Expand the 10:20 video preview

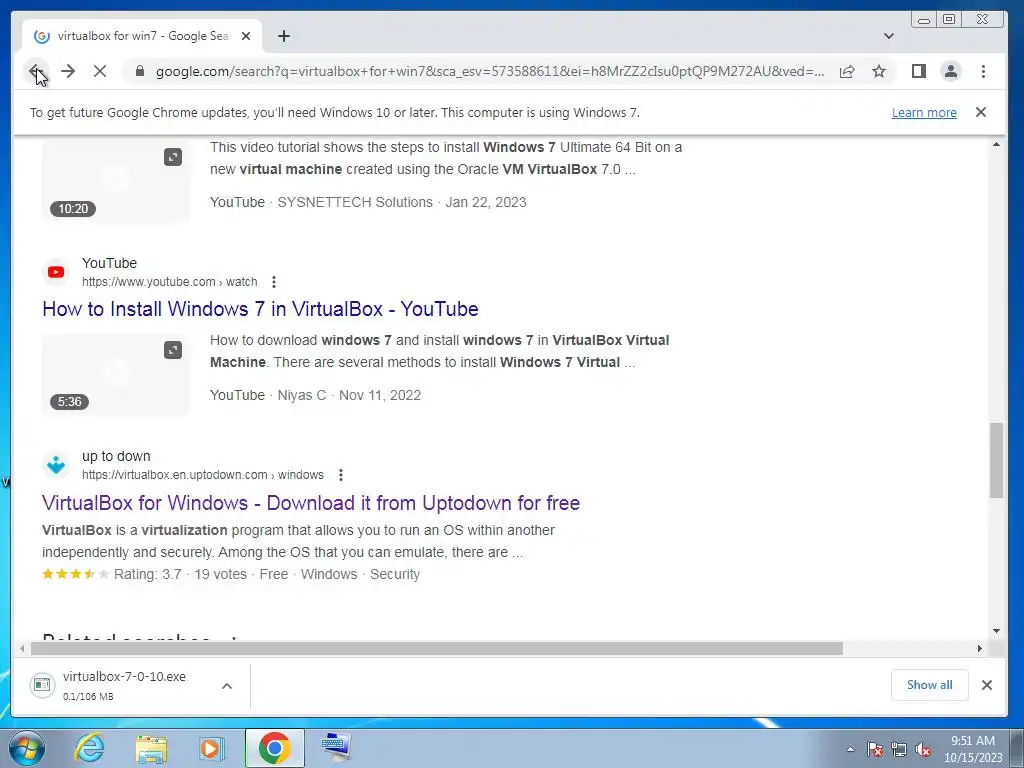click(x=172, y=157)
